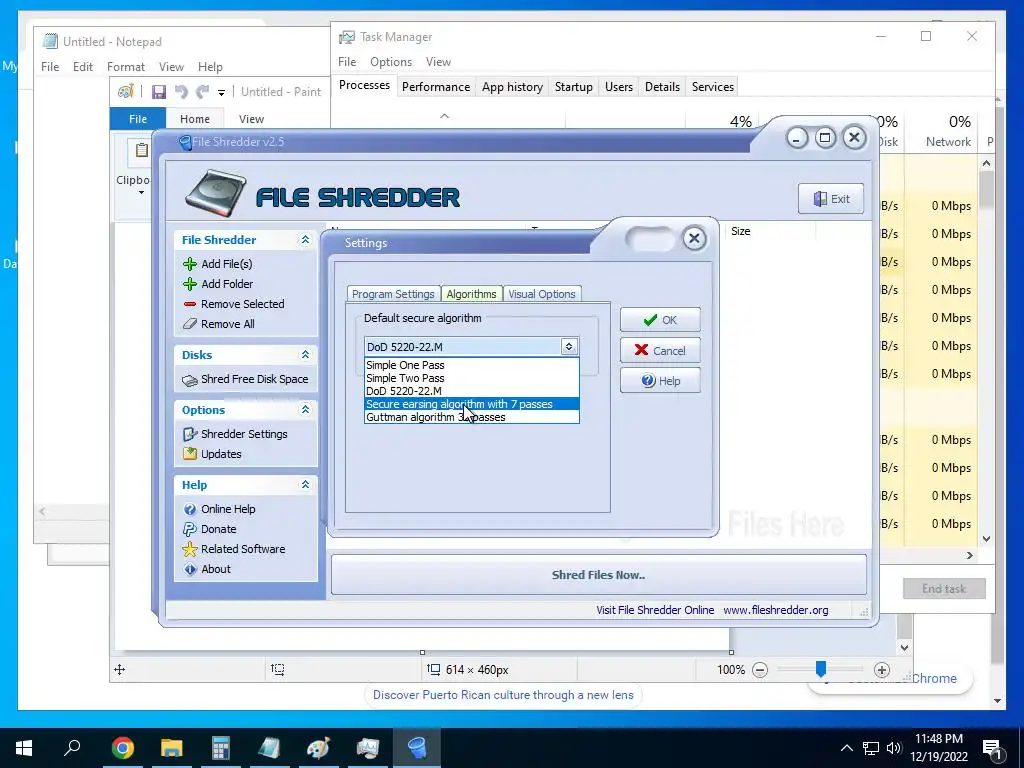Click the File Shredder hard drive logo
This screenshot has height=768, width=1024.
(216, 193)
